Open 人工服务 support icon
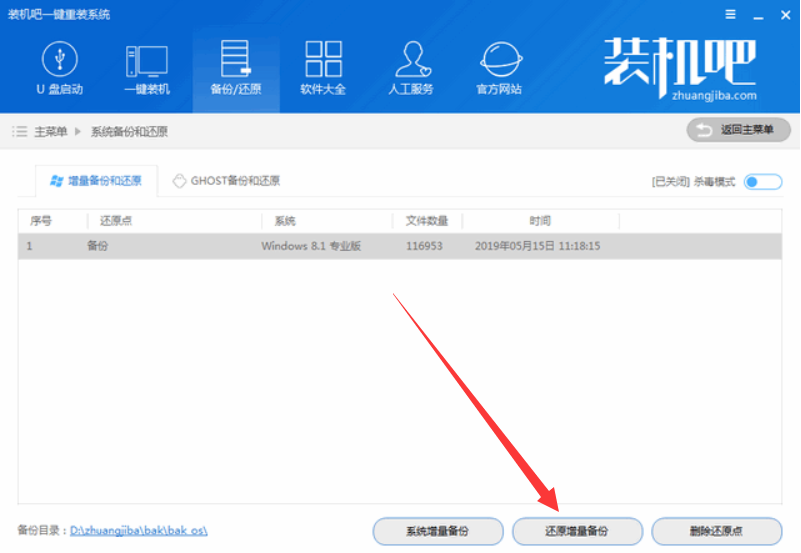The width and height of the screenshot is (801, 553). click(x=410, y=68)
